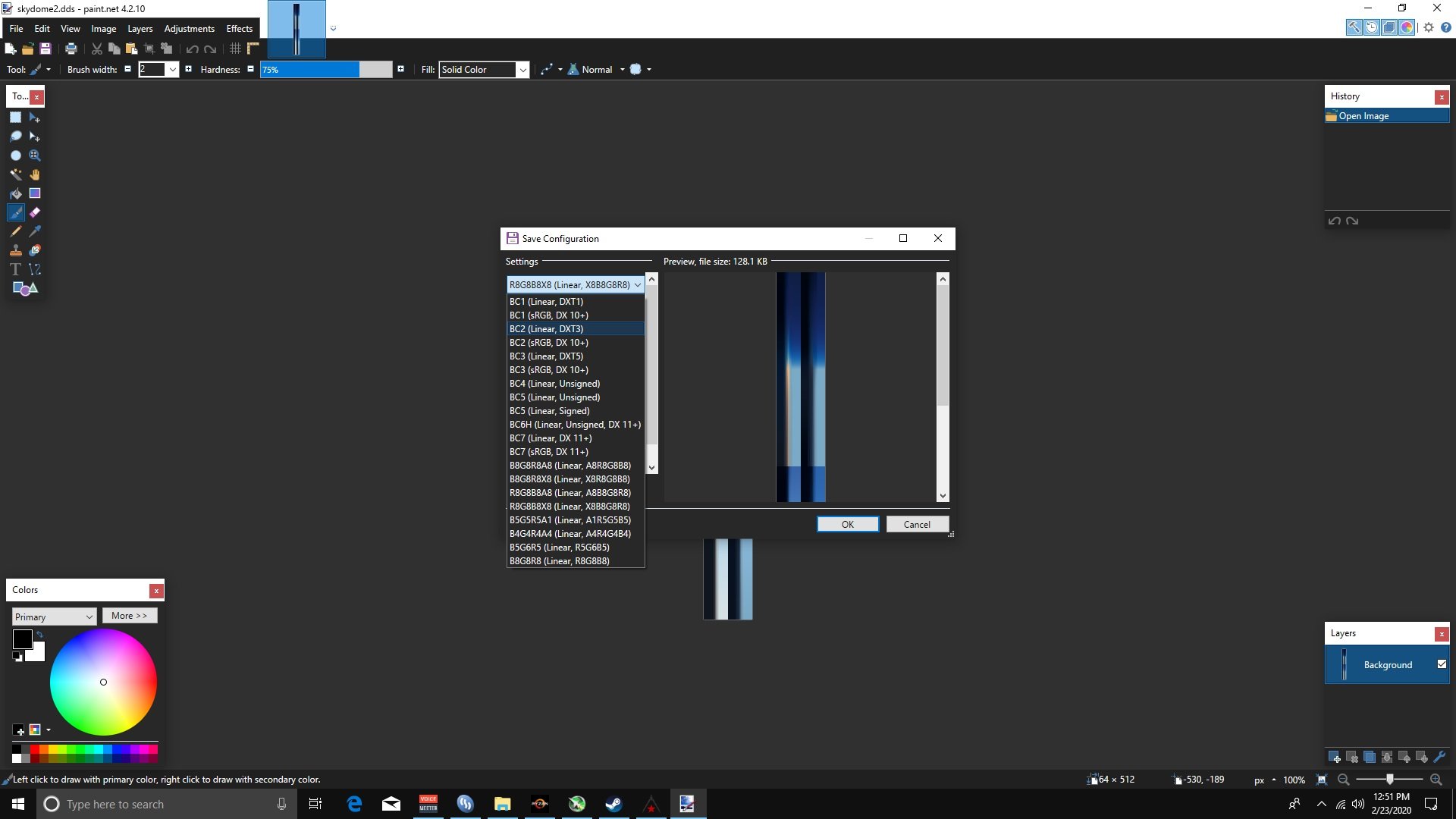Select the Magic Wand tool

point(16,174)
